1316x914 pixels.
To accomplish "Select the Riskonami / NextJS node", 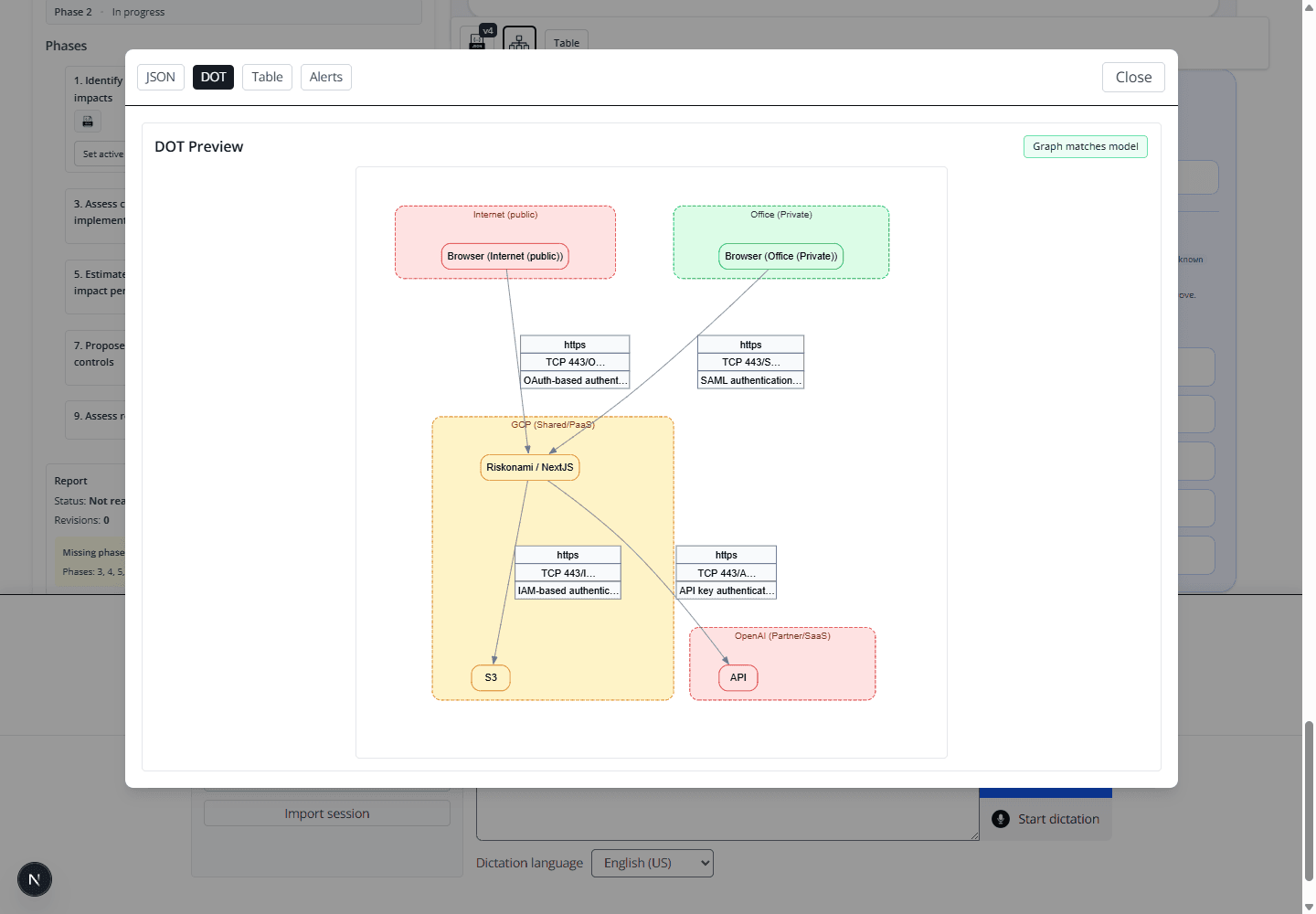I will point(530,467).
